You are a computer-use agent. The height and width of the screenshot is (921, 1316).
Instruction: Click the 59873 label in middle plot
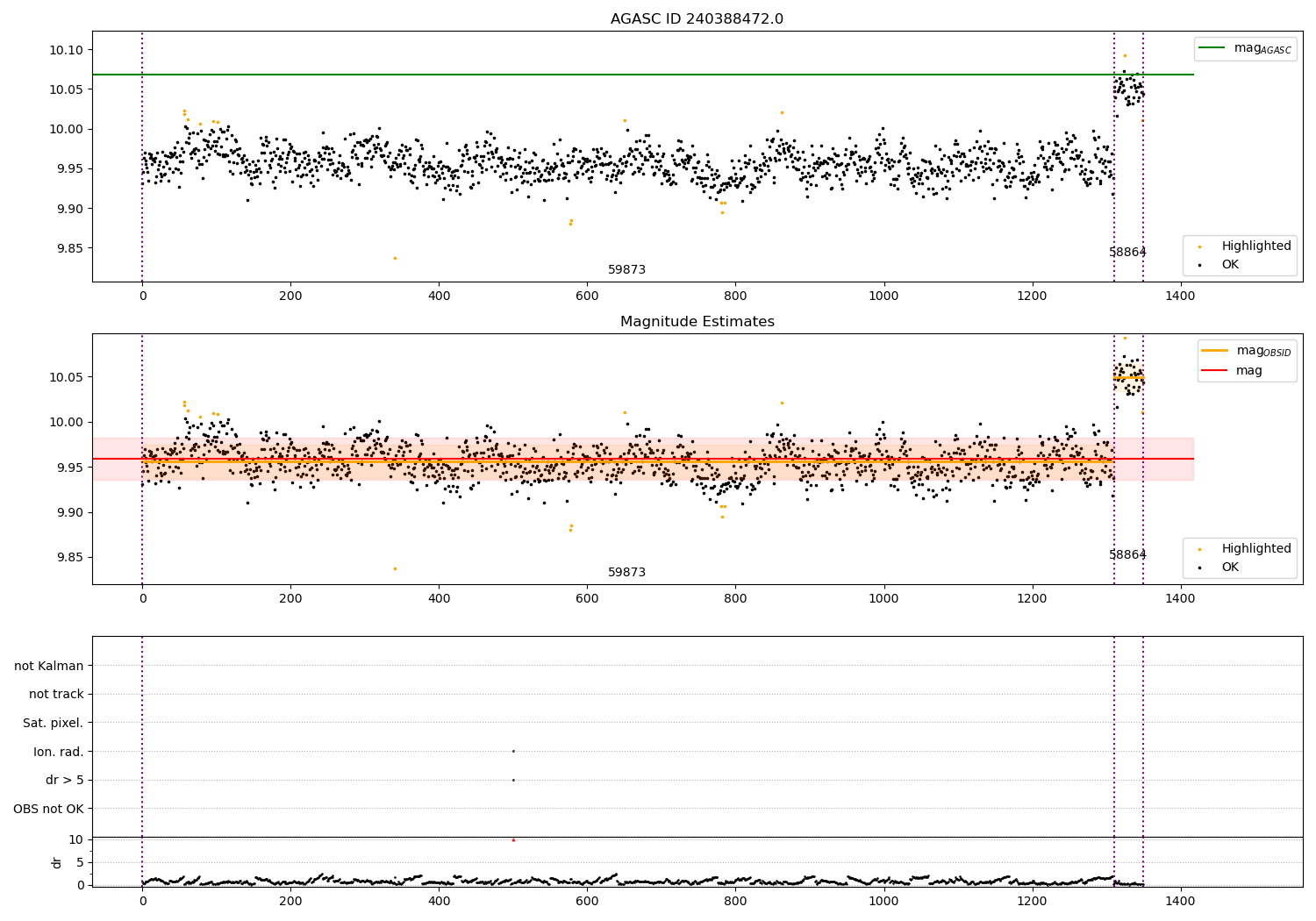click(627, 573)
